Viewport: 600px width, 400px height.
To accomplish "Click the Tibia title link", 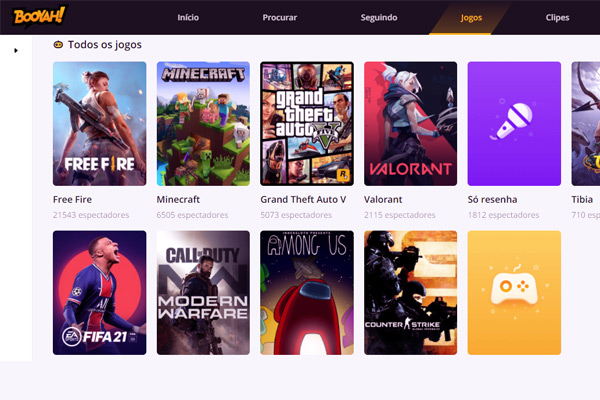I will click(582, 199).
